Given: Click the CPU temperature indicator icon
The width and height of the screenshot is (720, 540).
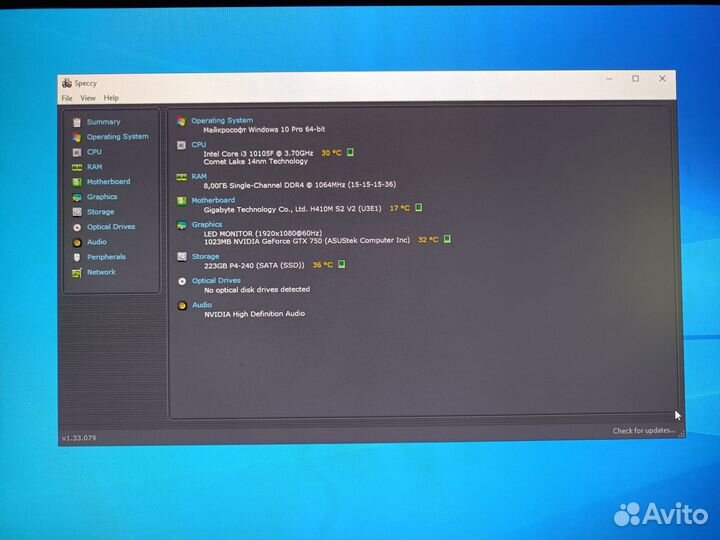Looking at the screenshot, I should [350, 152].
